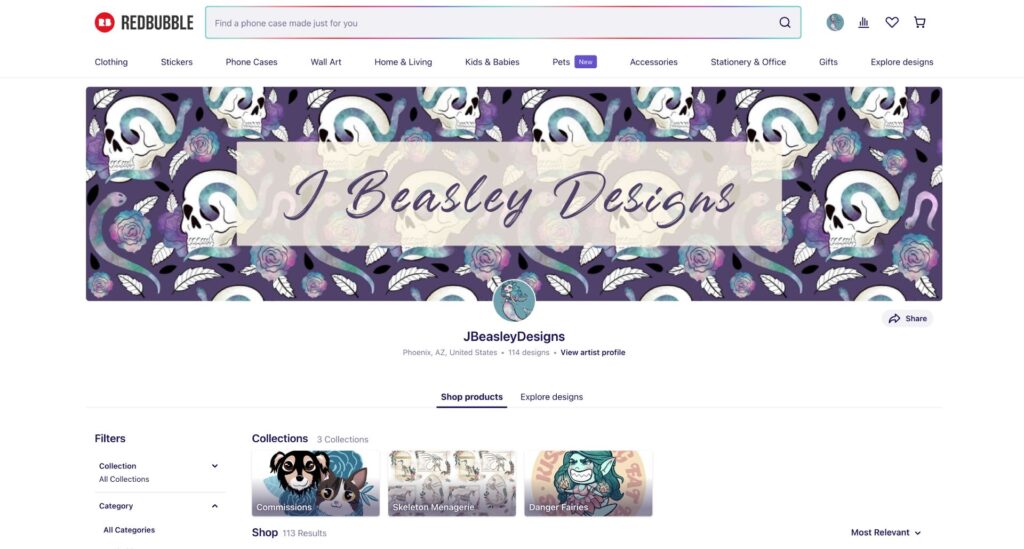Expand the Collection filter
This screenshot has height=549, width=1024.
[159, 472]
